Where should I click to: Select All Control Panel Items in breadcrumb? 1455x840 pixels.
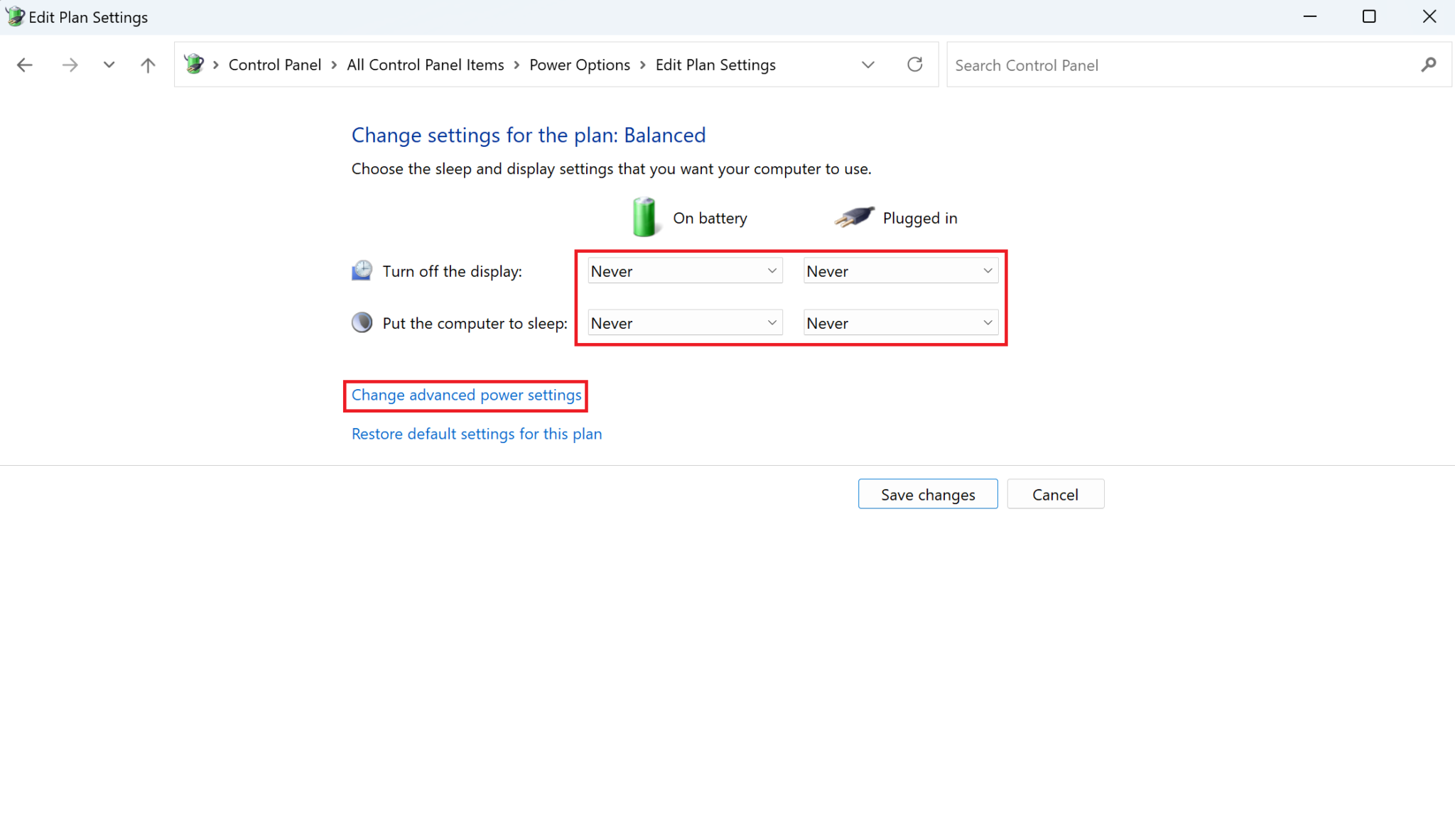pos(425,65)
